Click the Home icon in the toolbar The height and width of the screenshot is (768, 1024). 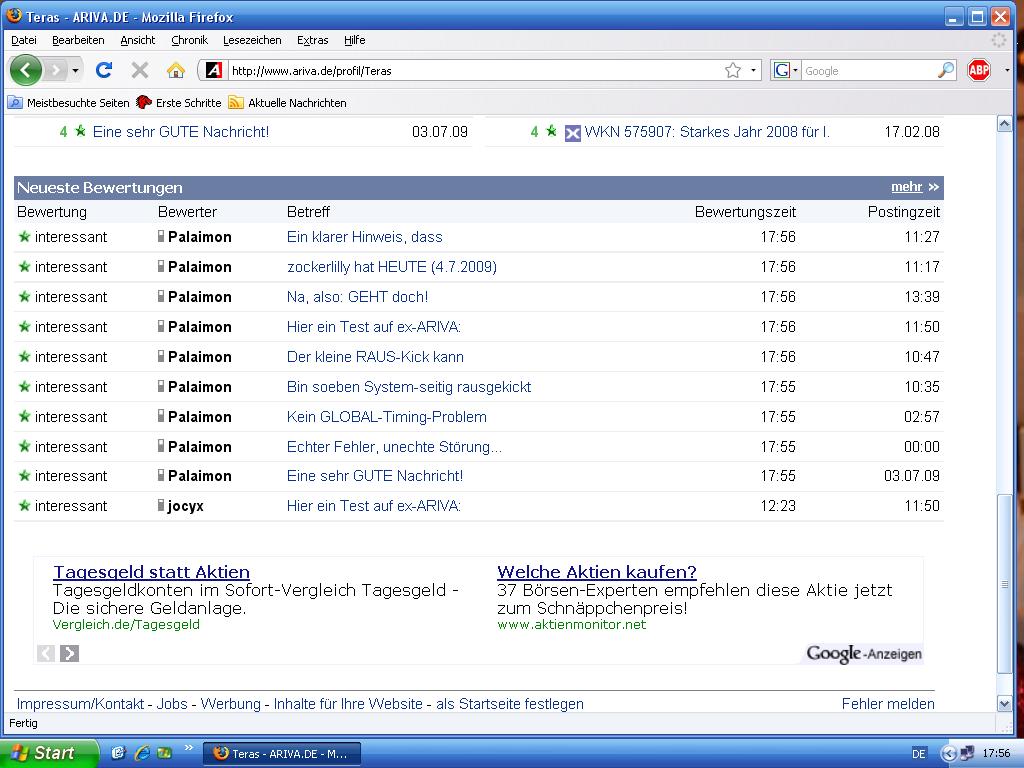tap(176, 70)
